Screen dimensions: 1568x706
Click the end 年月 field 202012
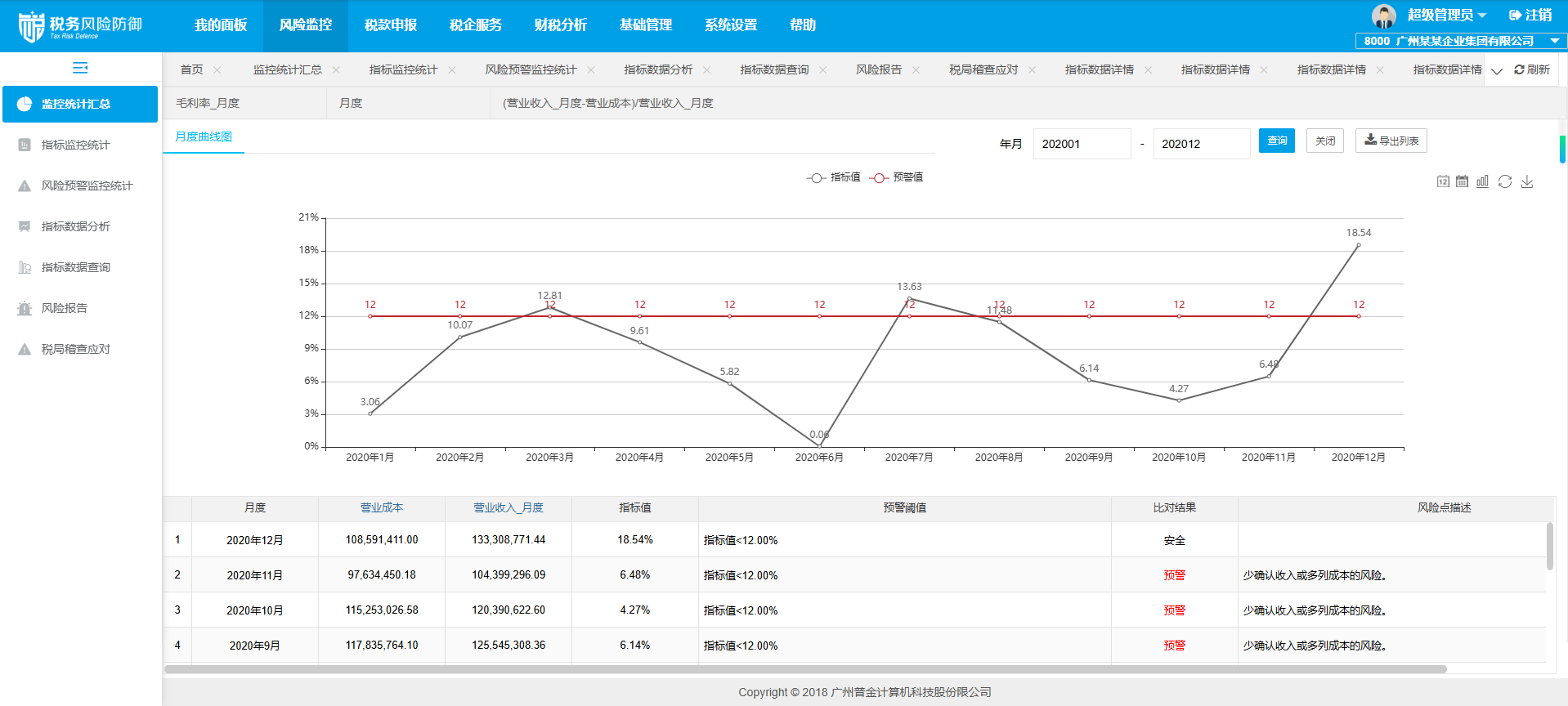1202,144
